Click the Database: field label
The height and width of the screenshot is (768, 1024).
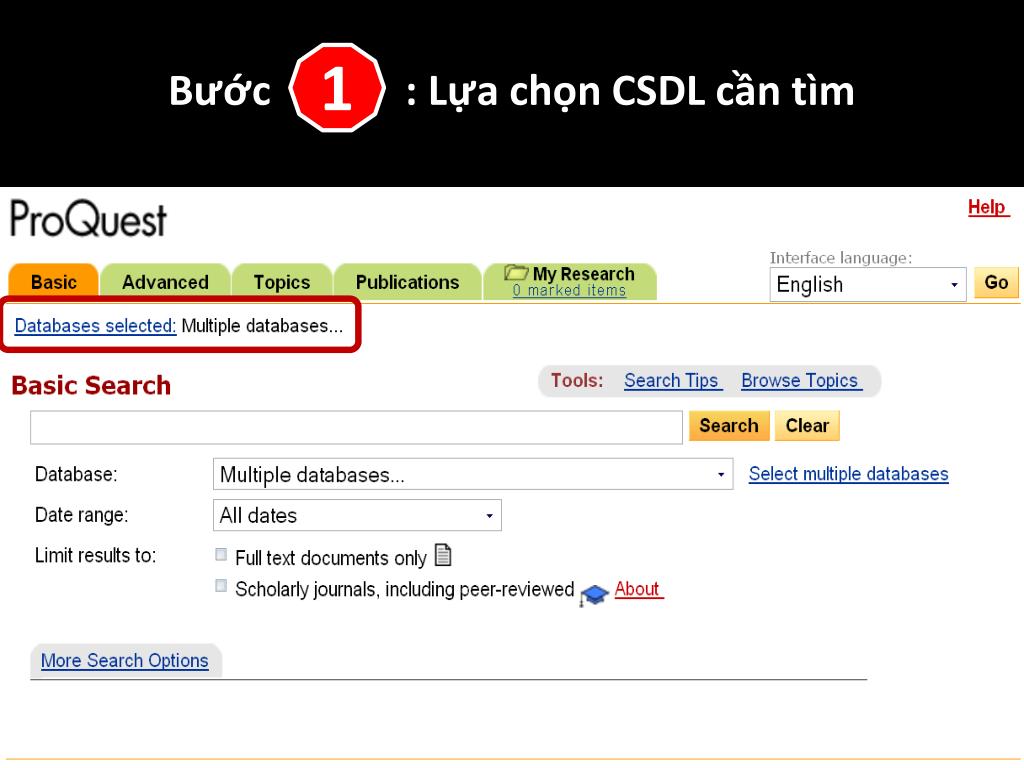tap(76, 474)
